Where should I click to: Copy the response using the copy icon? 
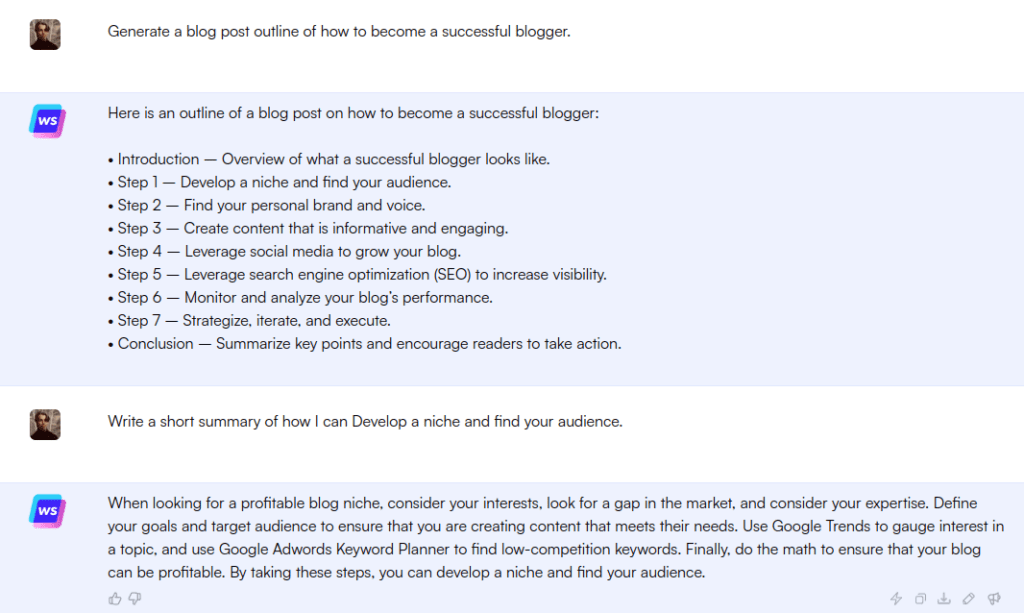920,598
